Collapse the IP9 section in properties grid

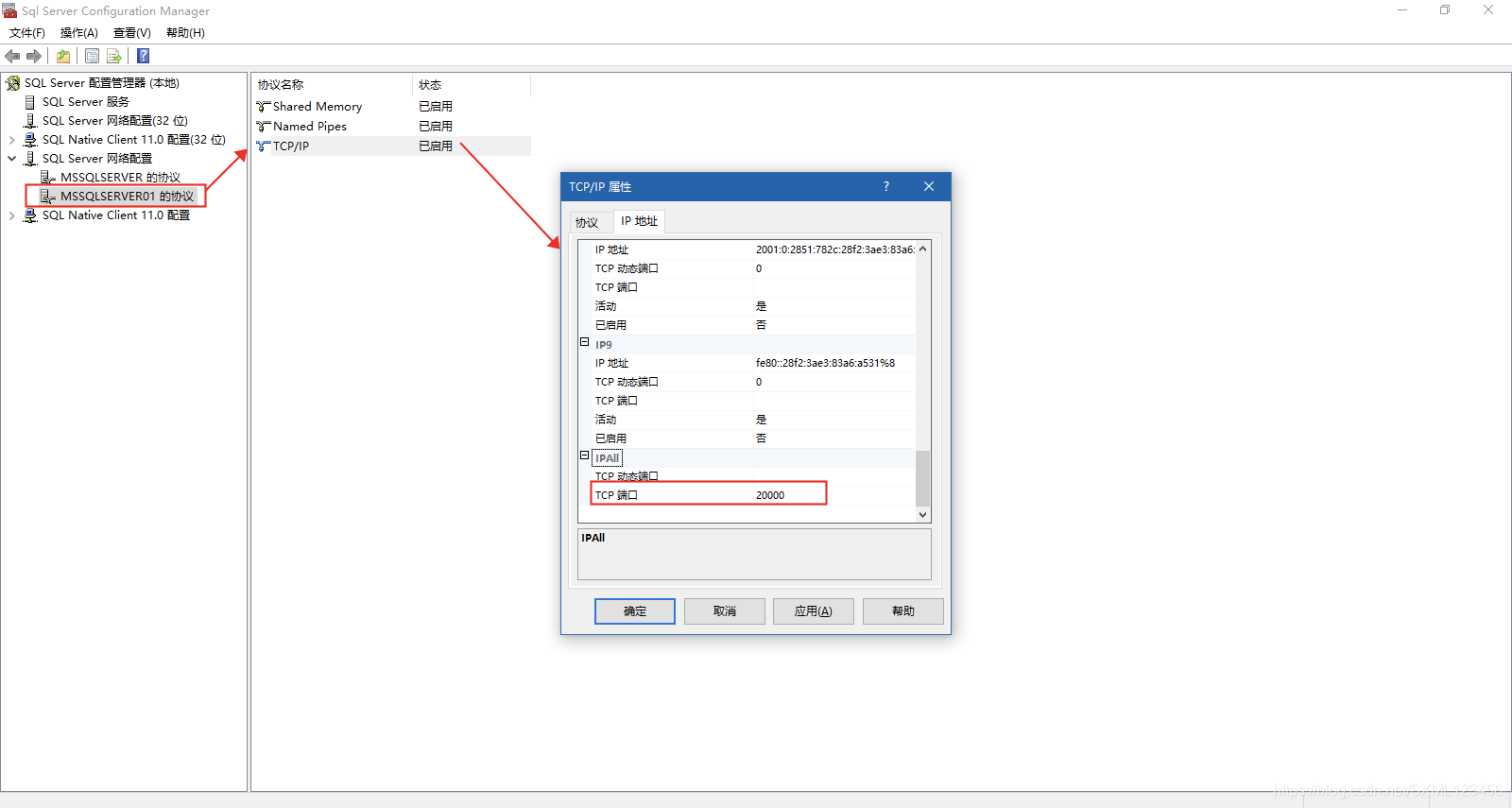585,342
